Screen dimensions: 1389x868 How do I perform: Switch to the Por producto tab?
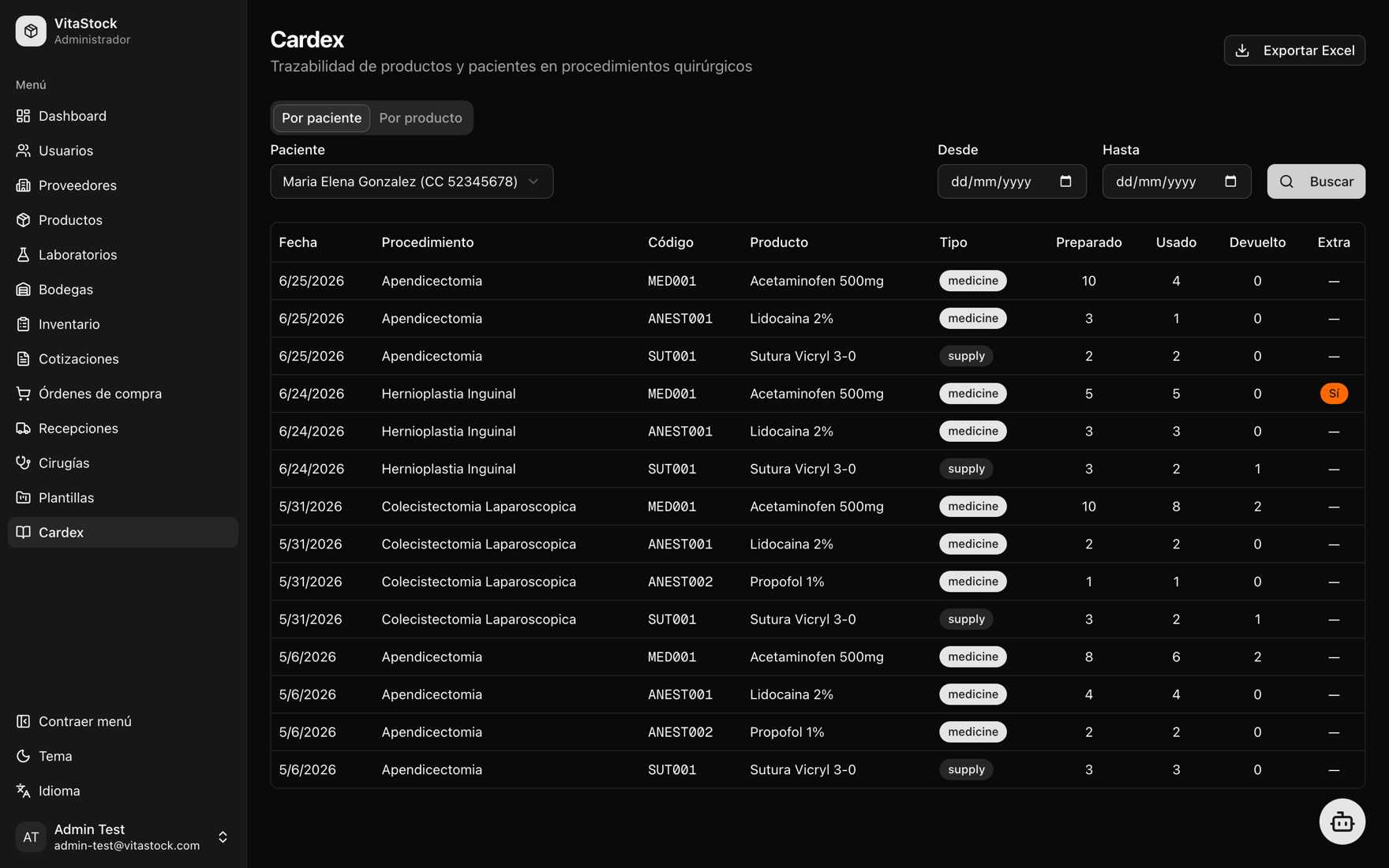click(421, 118)
